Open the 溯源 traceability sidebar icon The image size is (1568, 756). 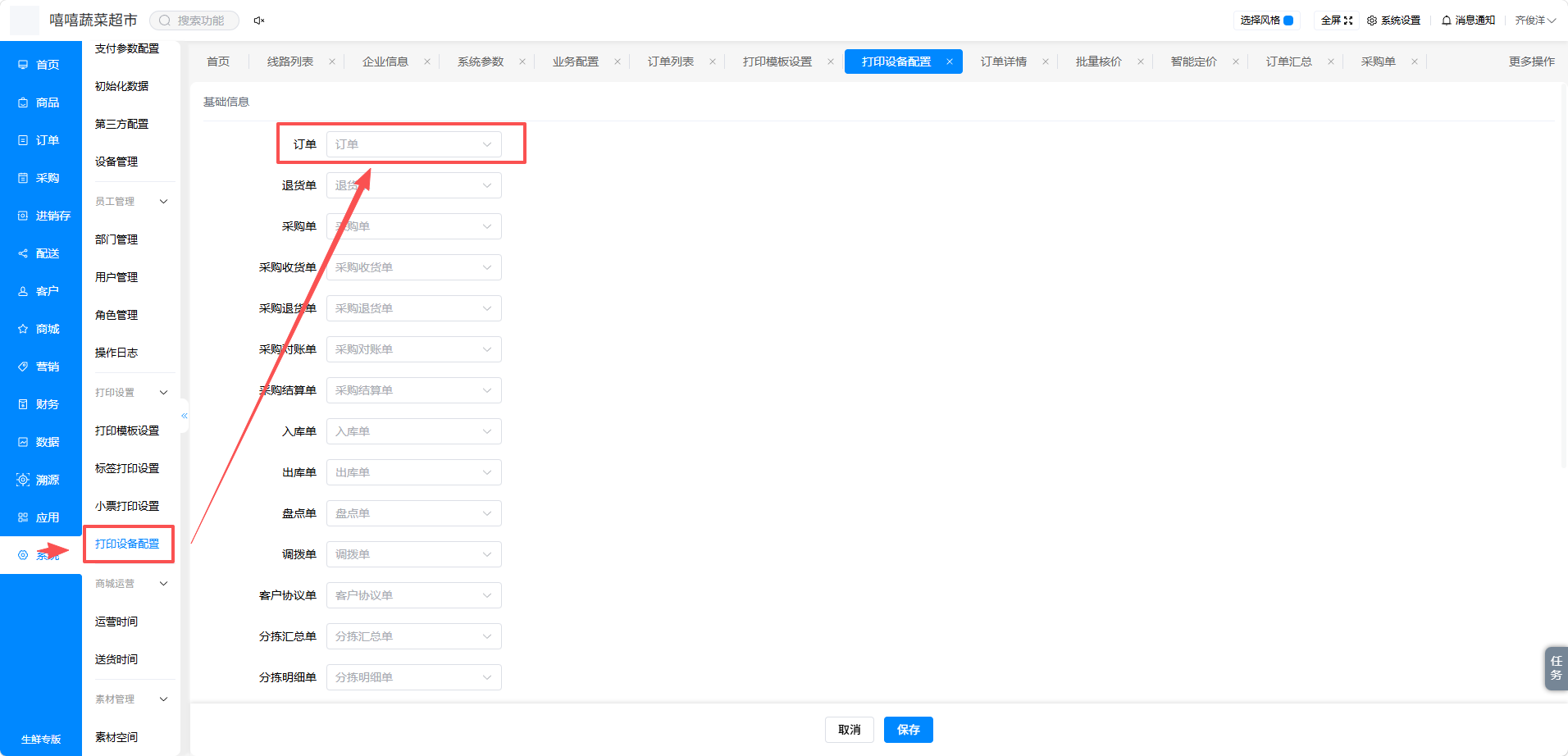[x=23, y=480]
